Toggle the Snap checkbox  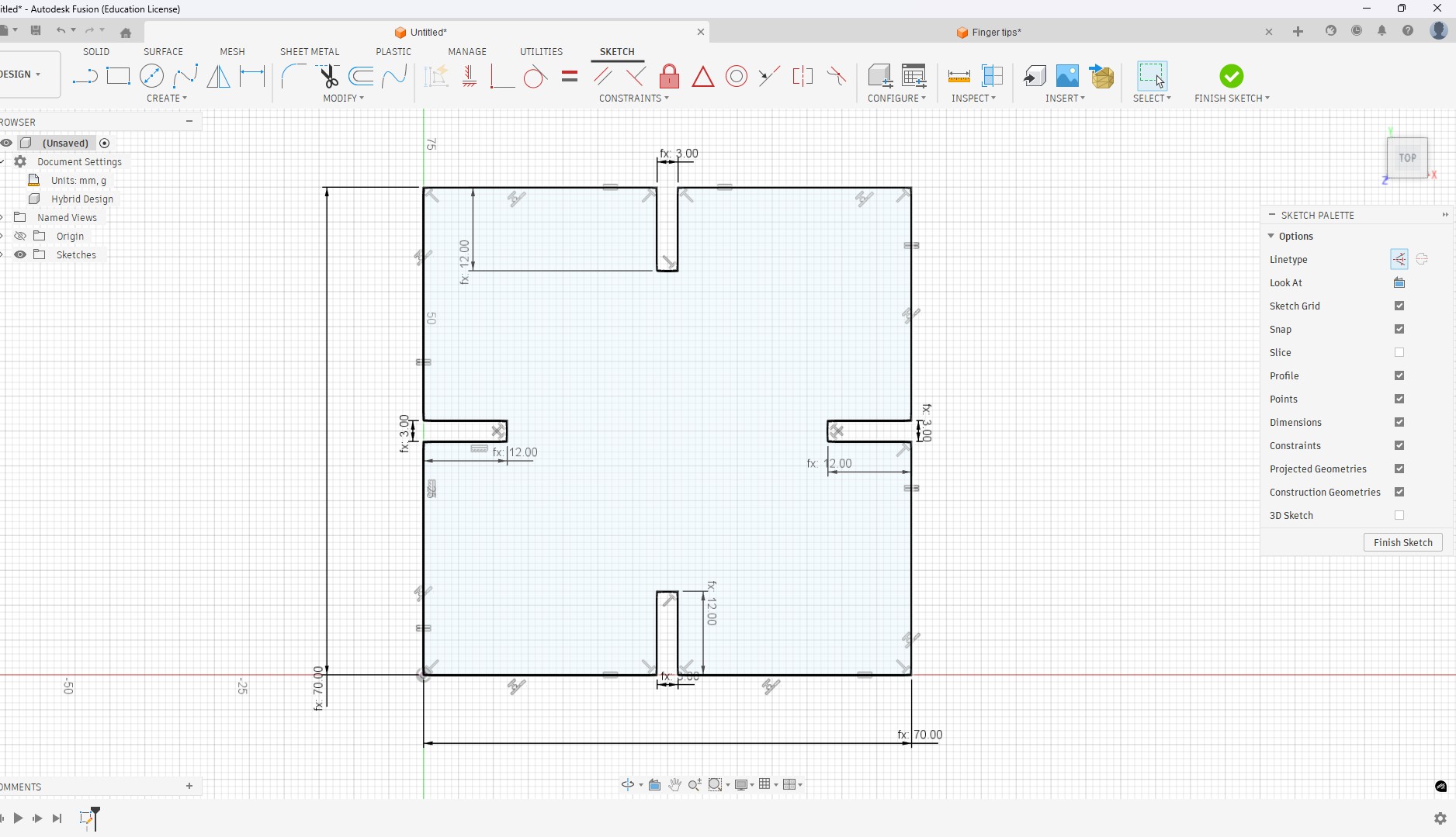point(1399,329)
